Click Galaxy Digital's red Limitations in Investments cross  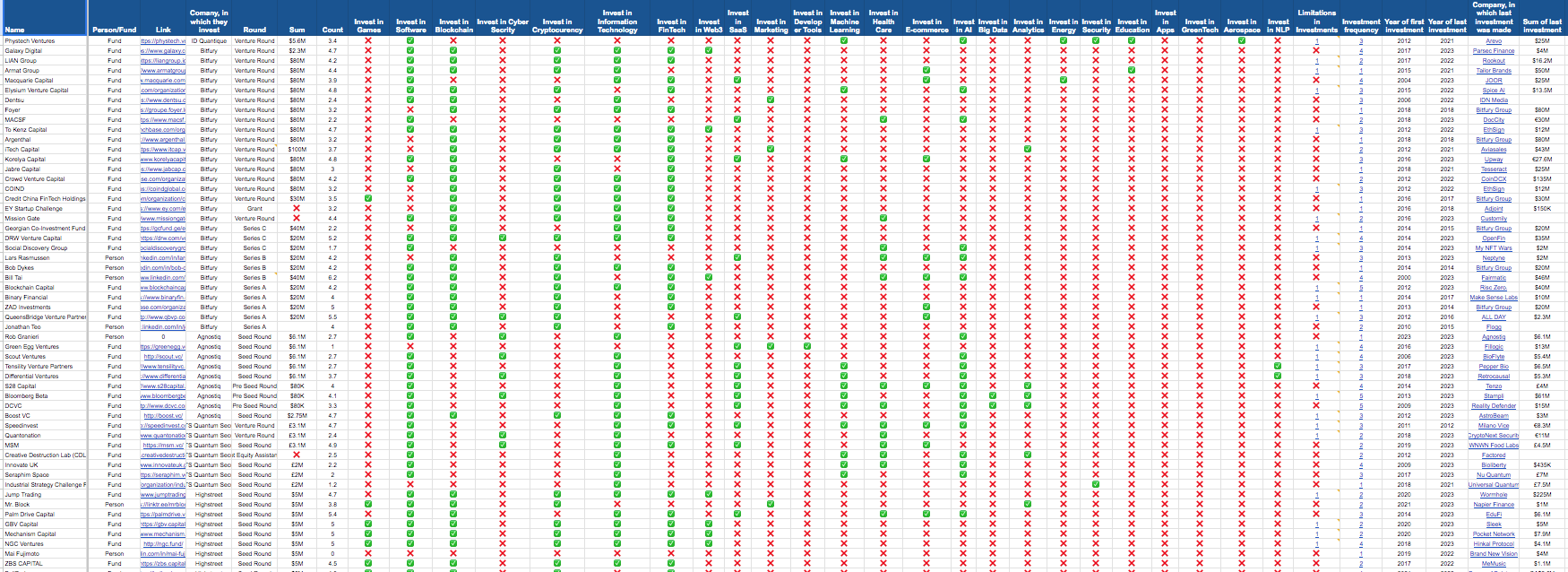[x=1316, y=51]
